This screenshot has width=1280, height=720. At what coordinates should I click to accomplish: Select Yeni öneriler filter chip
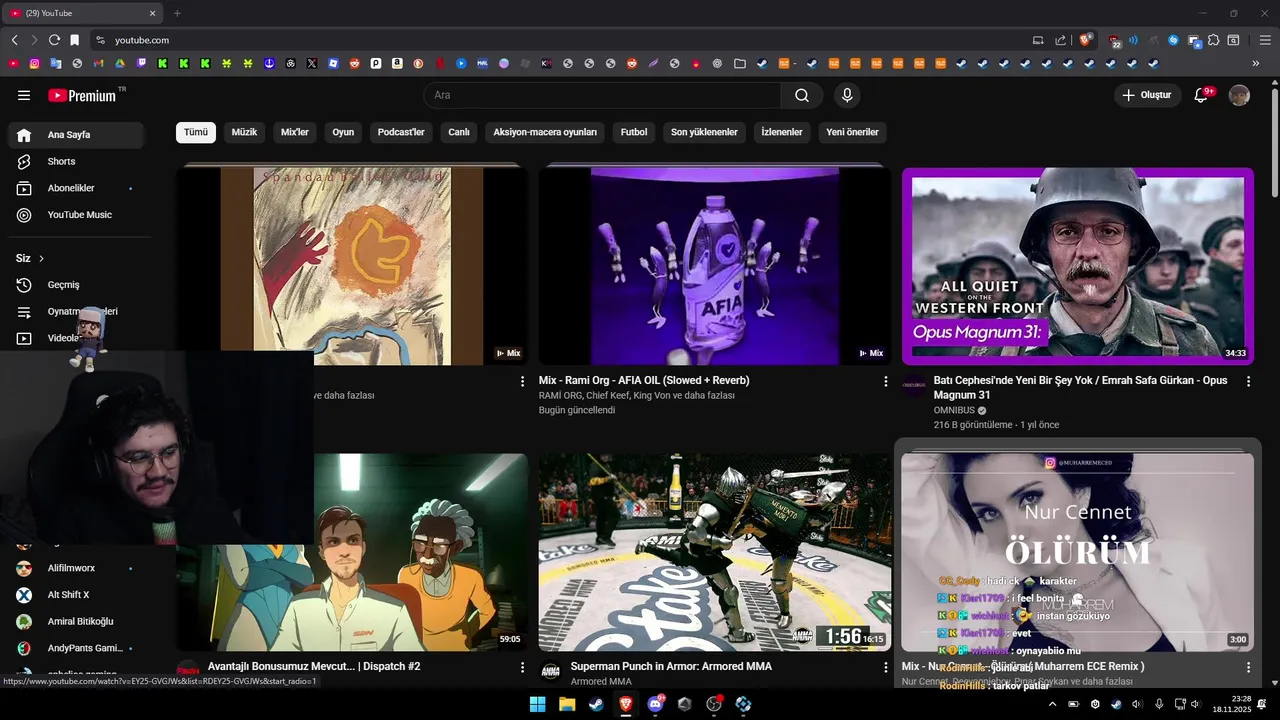pos(852,132)
